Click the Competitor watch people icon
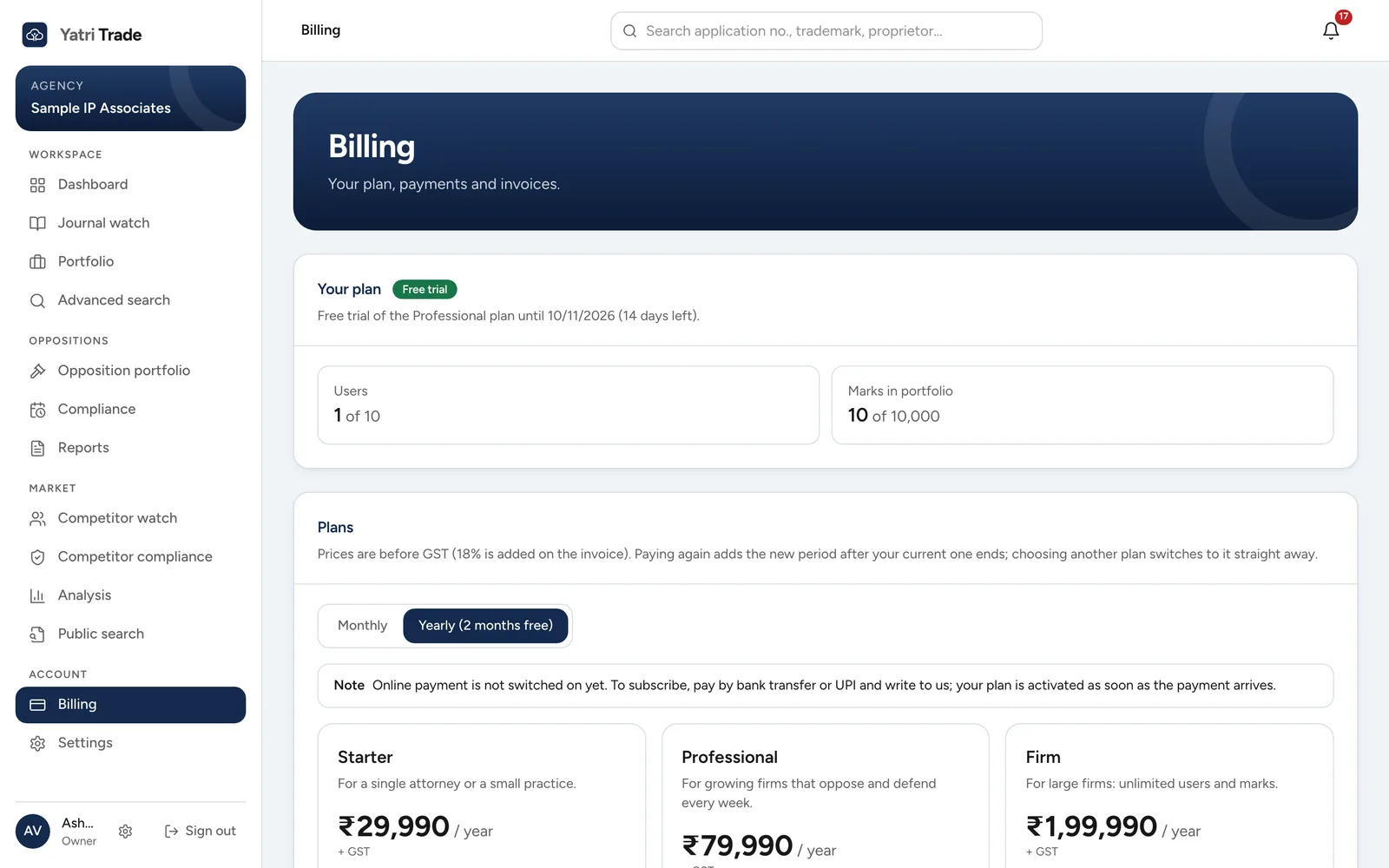Screen dimensions: 1389x868 click(37, 518)
